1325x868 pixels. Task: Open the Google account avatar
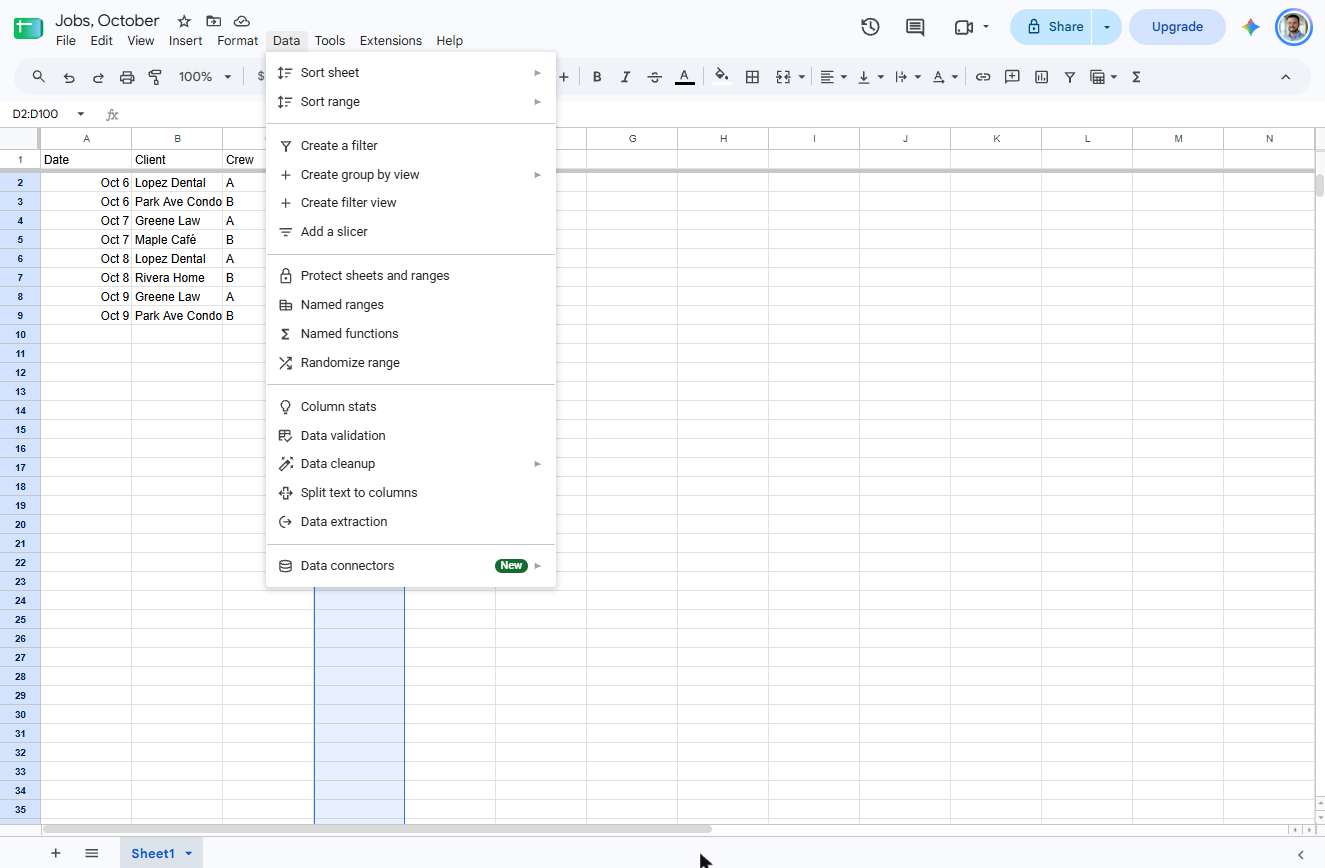(x=1293, y=27)
